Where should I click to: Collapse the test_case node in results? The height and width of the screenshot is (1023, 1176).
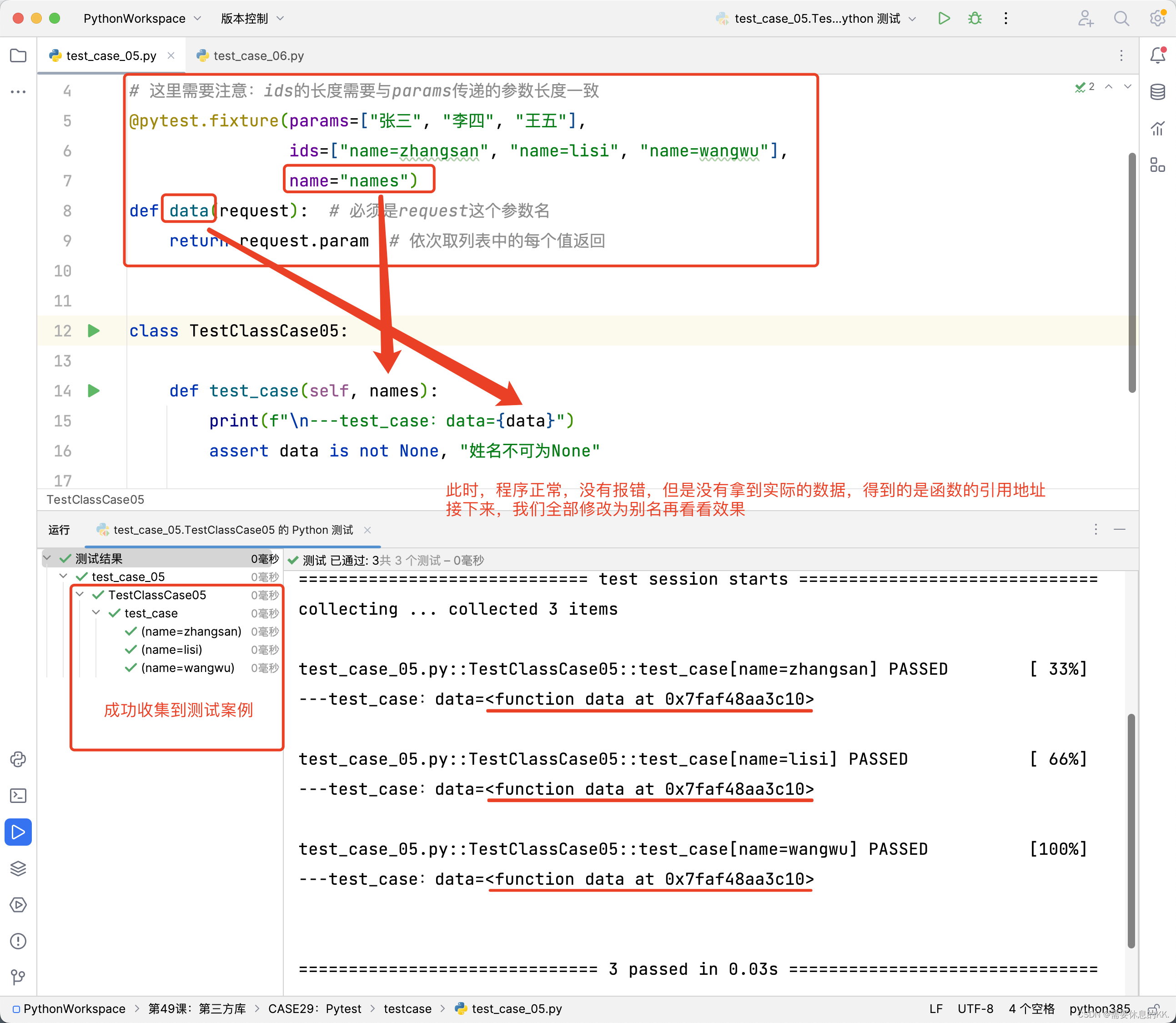coord(96,613)
